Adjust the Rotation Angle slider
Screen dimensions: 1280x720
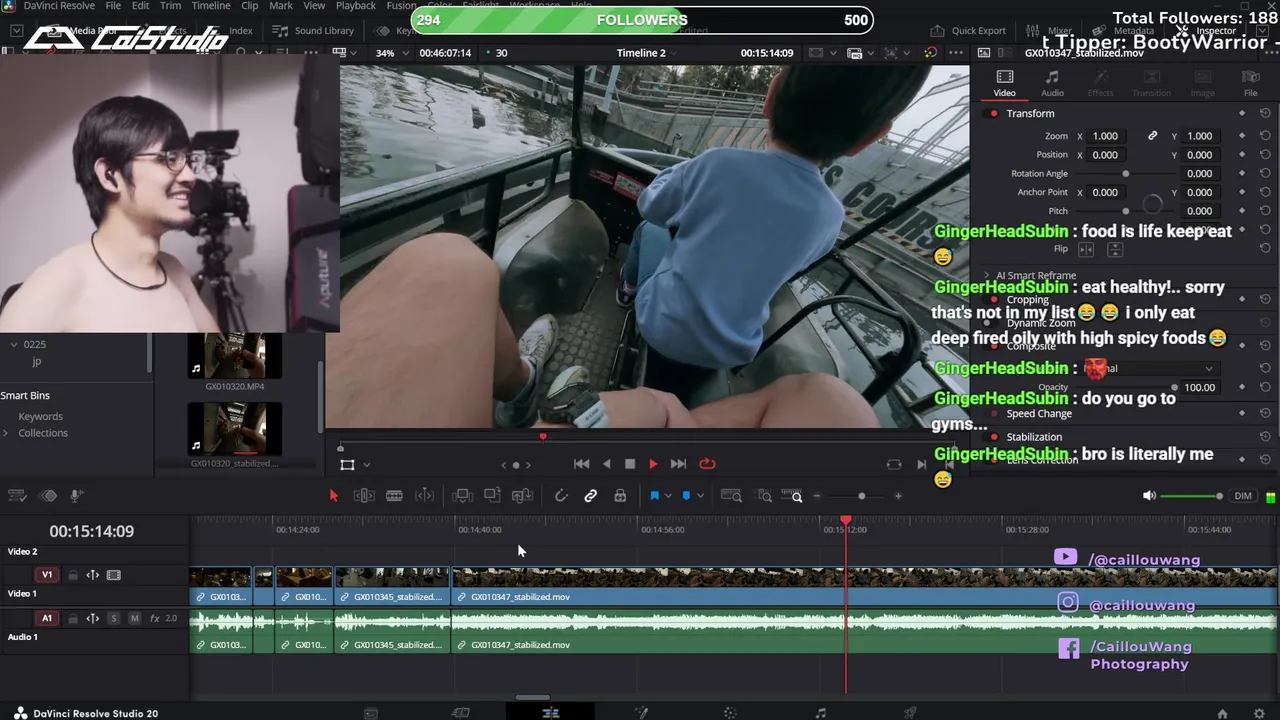click(1125, 174)
